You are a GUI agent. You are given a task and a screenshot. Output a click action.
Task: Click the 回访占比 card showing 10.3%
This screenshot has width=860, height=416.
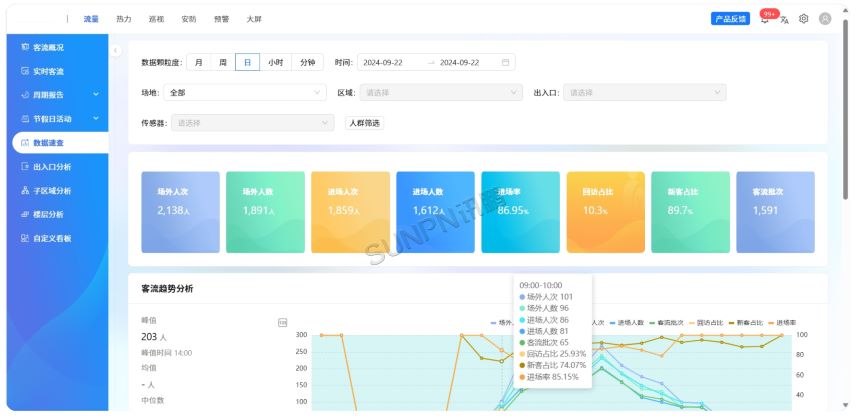pyautogui.click(x=606, y=212)
